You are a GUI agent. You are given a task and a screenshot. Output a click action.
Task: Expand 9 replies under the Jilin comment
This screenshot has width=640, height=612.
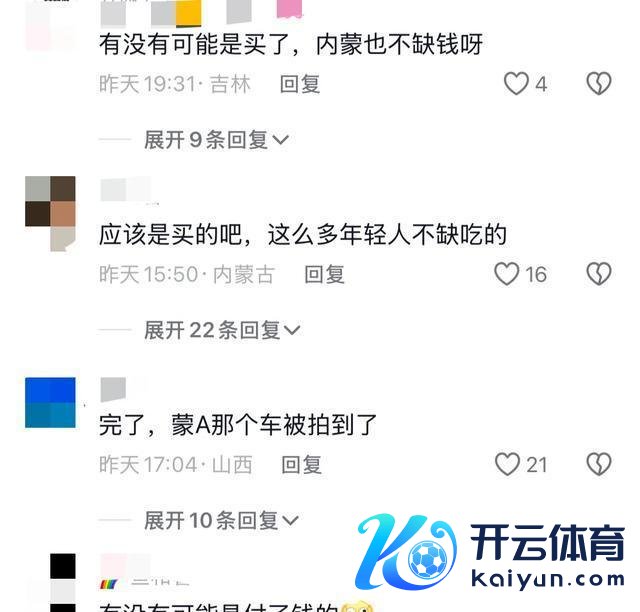216,140
